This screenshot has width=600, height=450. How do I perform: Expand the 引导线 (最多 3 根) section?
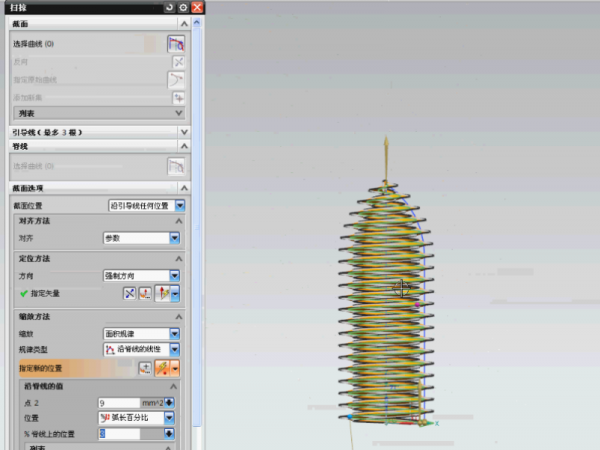[x=183, y=131]
